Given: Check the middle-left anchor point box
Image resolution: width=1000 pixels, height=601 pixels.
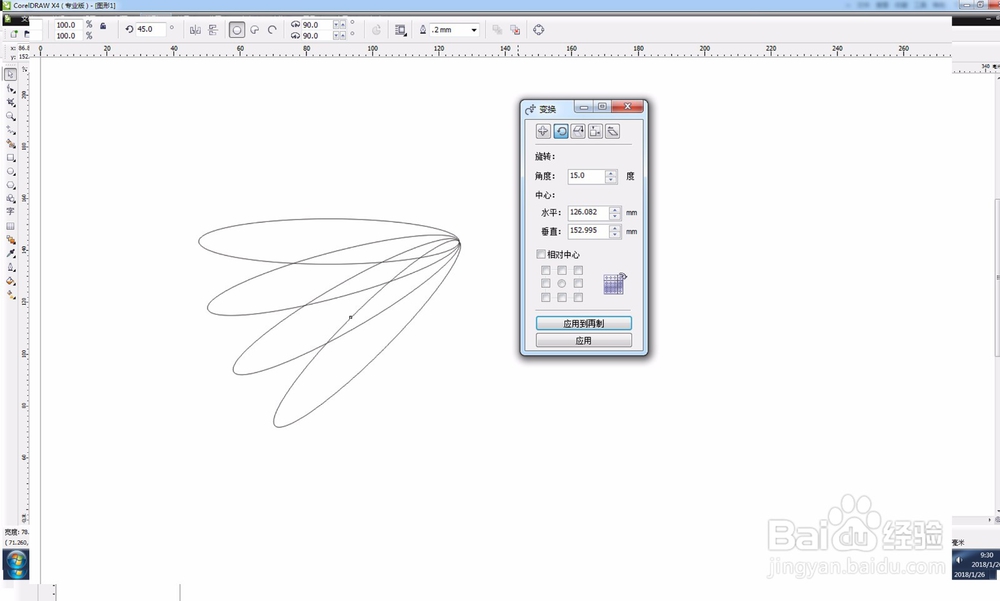Looking at the screenshot, I should pos(546,283).
